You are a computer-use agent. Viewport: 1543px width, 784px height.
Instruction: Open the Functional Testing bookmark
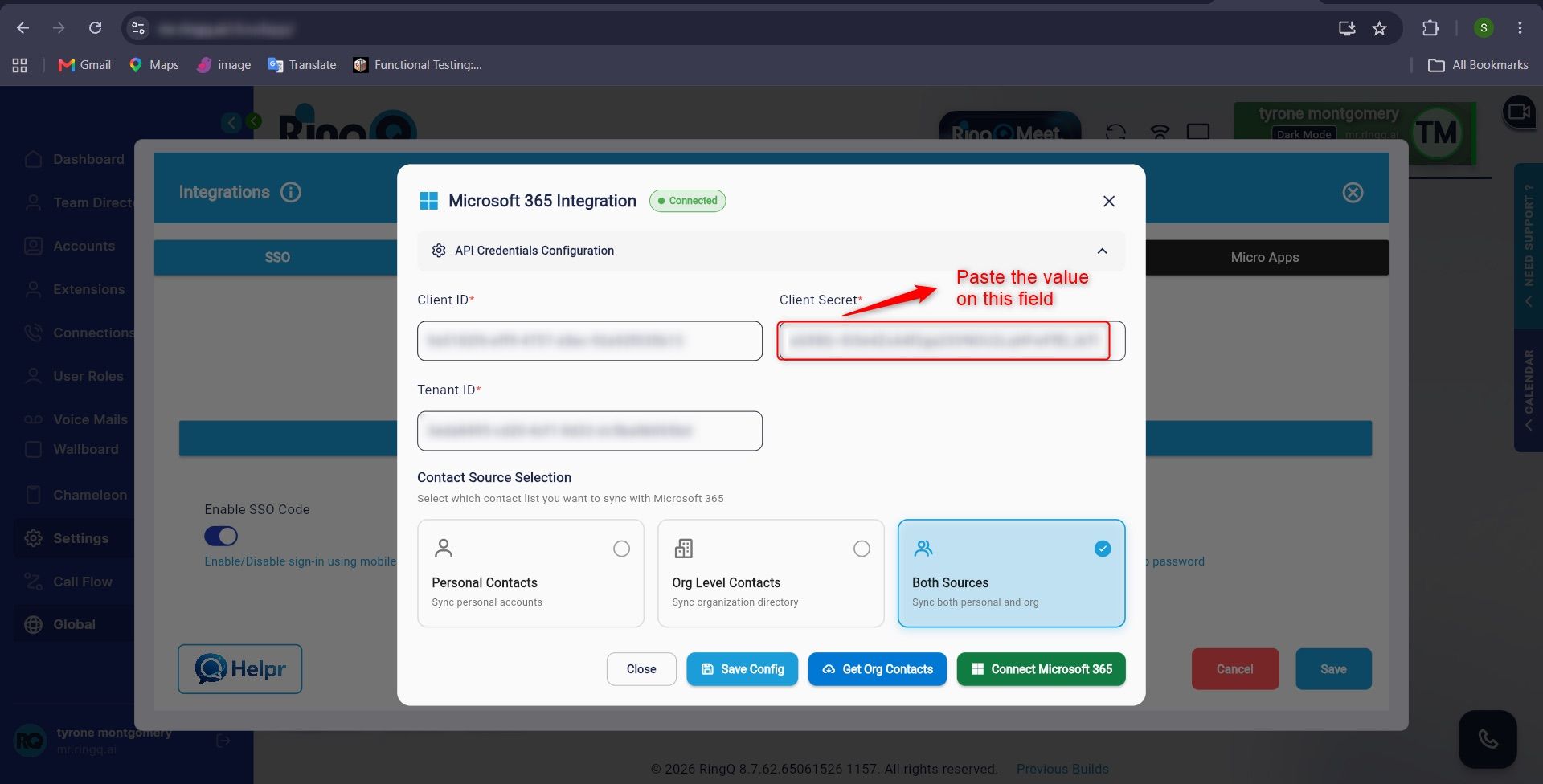point(418,65)
